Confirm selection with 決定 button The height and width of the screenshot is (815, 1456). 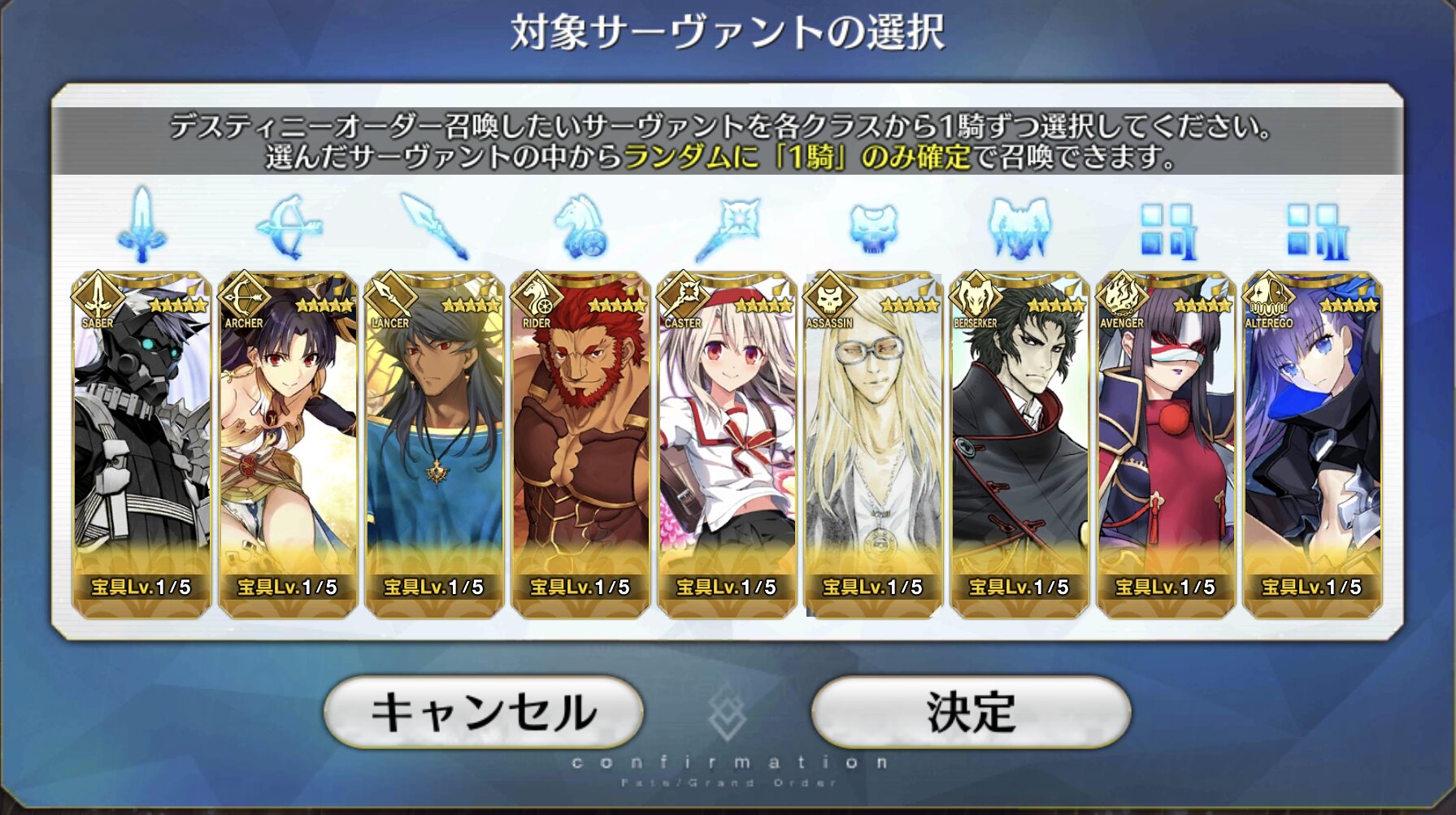pyautogui.click(x=971, y=712)
